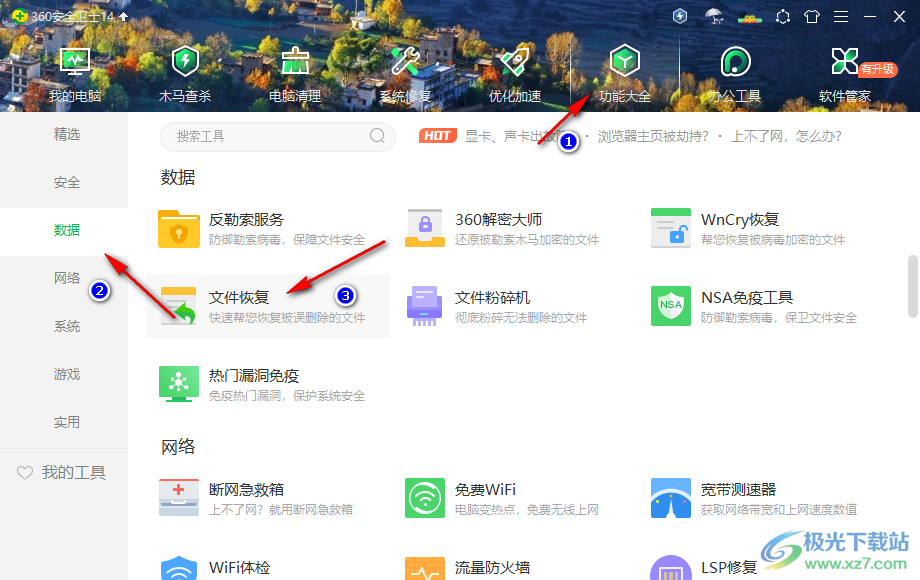Open 电脑清理 cleanup section
920x580 pixels.
[295, 75]
